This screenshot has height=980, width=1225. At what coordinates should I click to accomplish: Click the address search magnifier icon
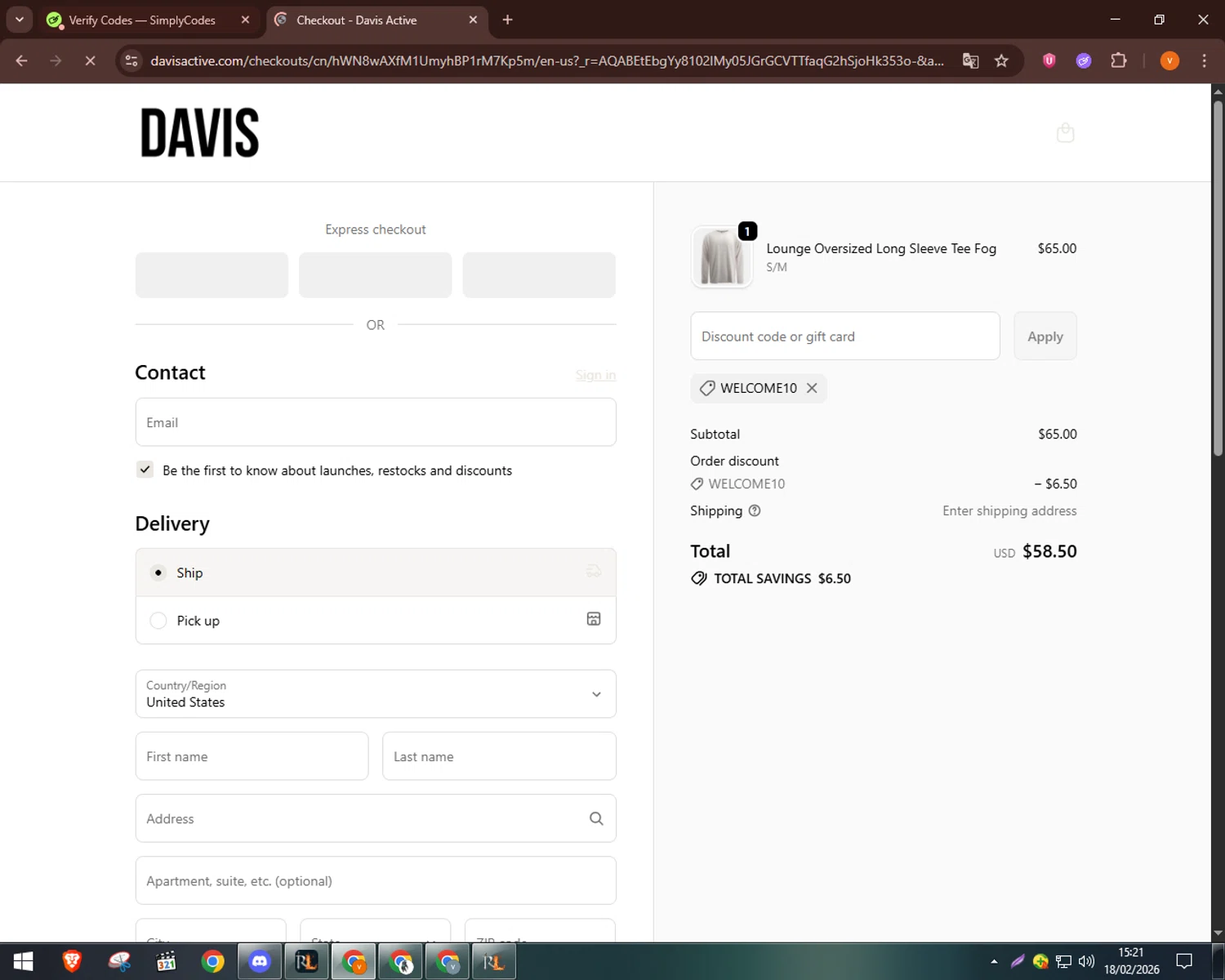pyautogui.click(x=596, y=818)
